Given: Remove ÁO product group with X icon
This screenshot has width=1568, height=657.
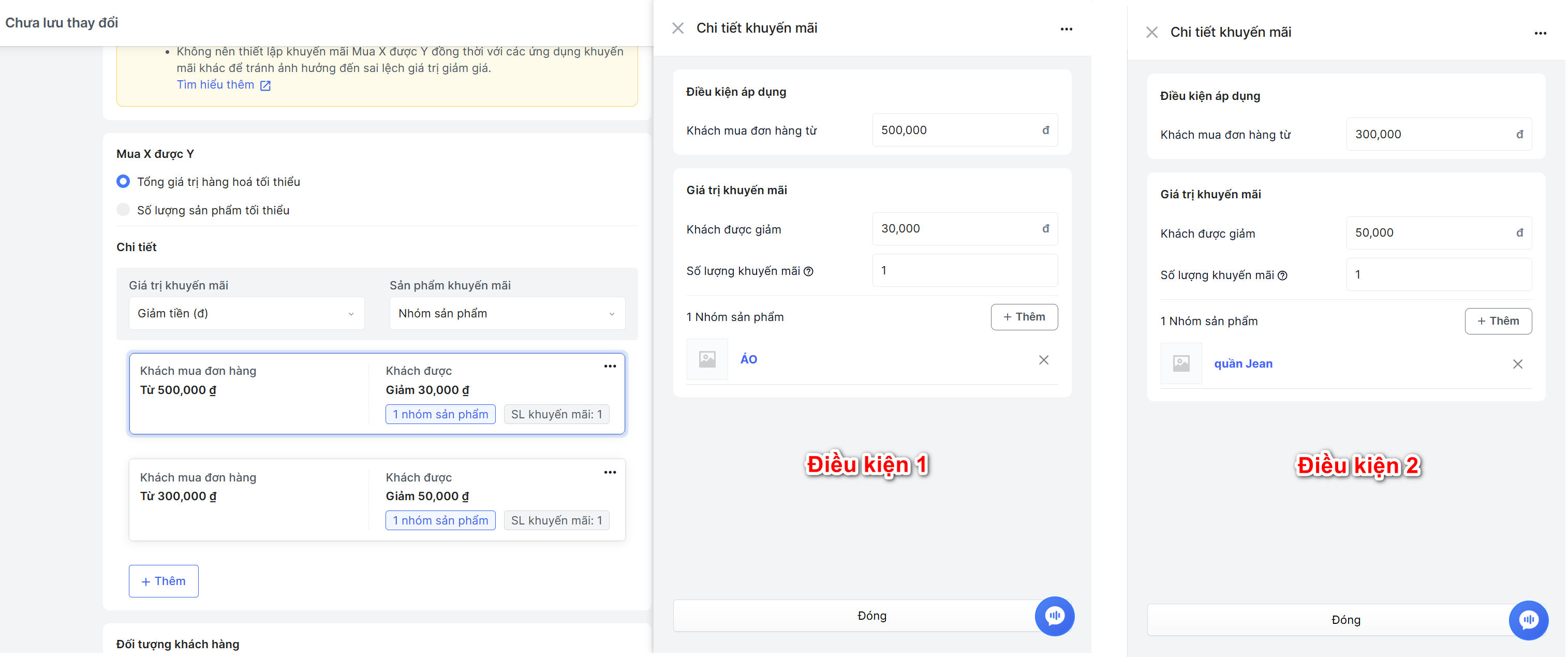Looking at the screenshot, I should pyautogui.click(x=1043, y=360).
